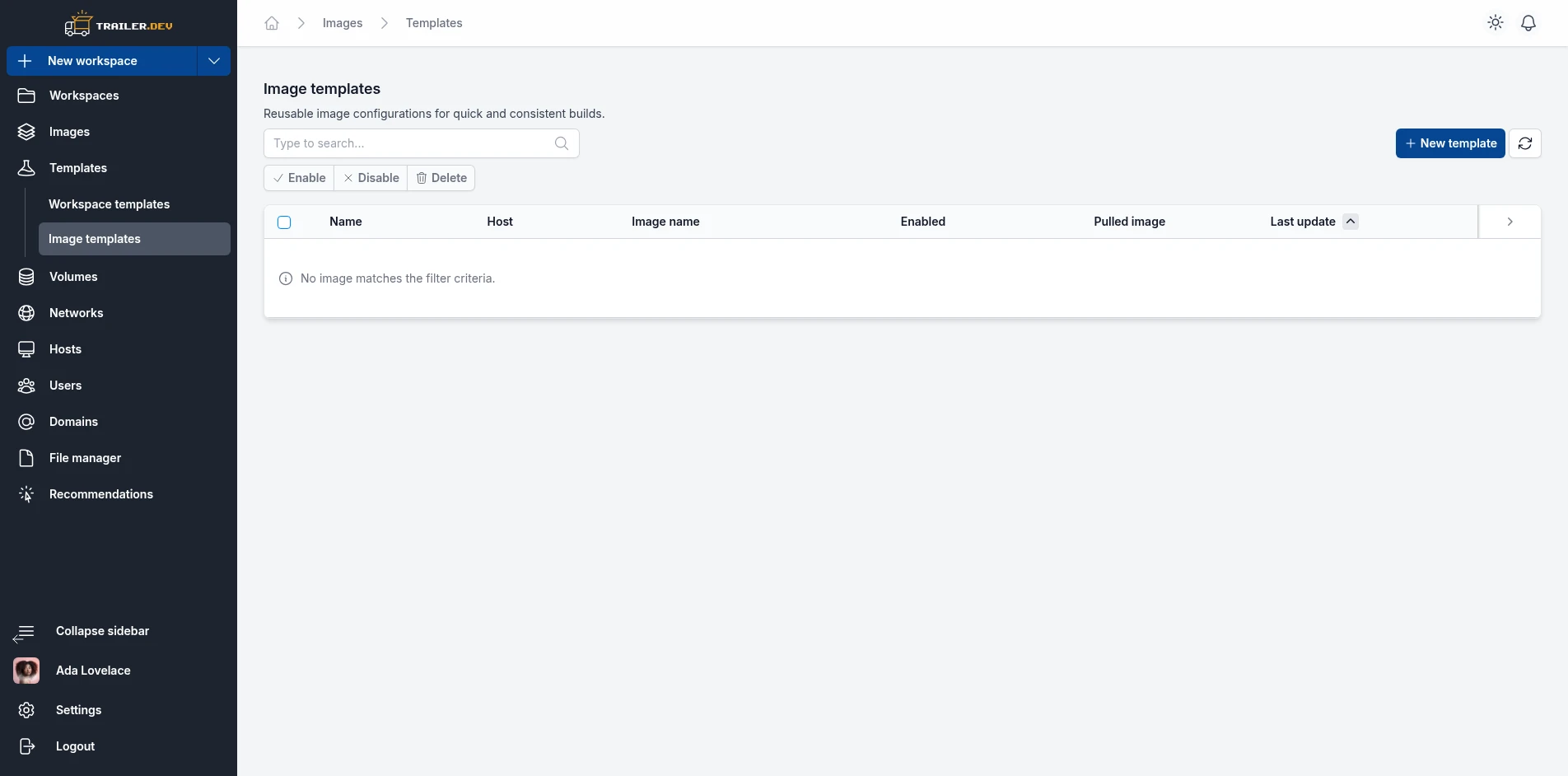This screenshot has height=776, width=1568.
Task: Click the File manager document icon
Action: pyautogui.click(x=26, y=458)
